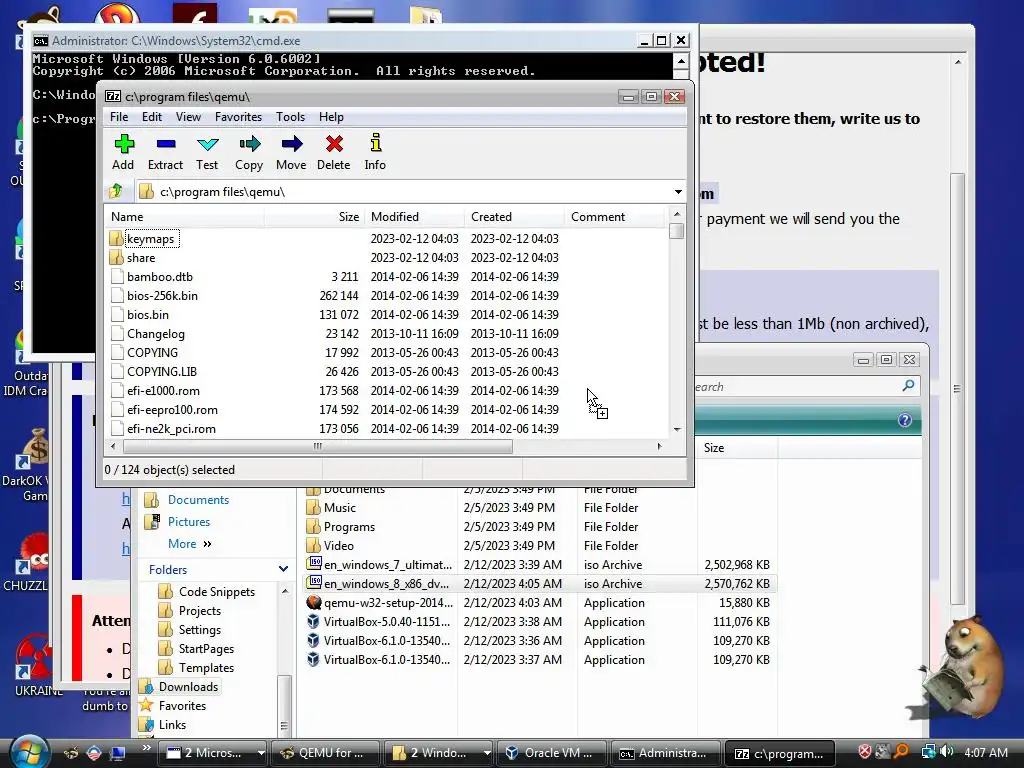Switch to QEMU for... taskbar button
The height and width of the screenshot is (768, 1024).
pos(325,753)
